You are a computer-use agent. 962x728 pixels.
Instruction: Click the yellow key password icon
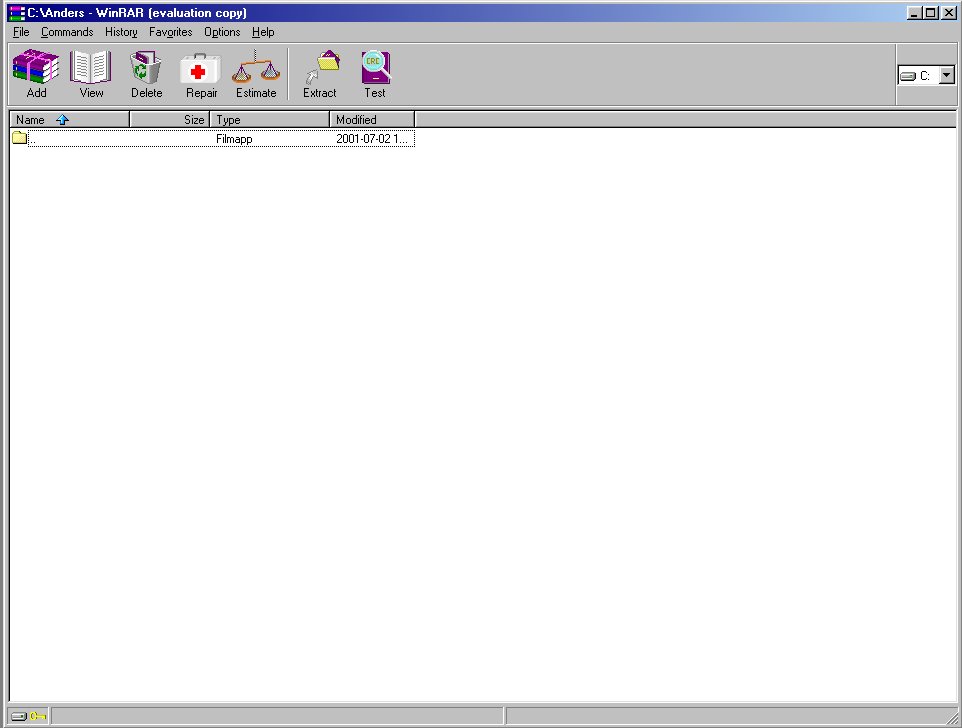pos(38,716)
